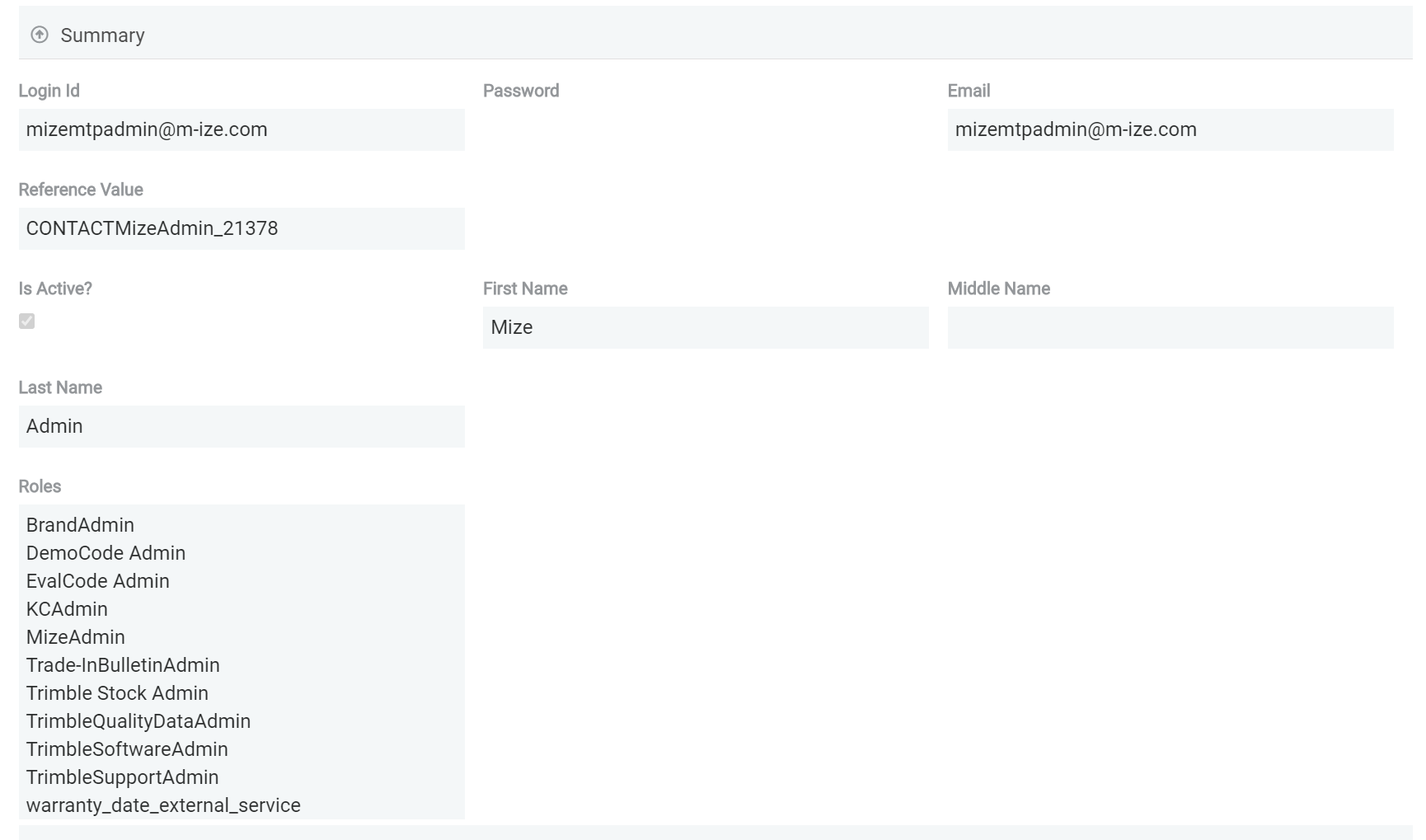
Task: Click the Last Name field containing Admin
Action: coord(242,426)
